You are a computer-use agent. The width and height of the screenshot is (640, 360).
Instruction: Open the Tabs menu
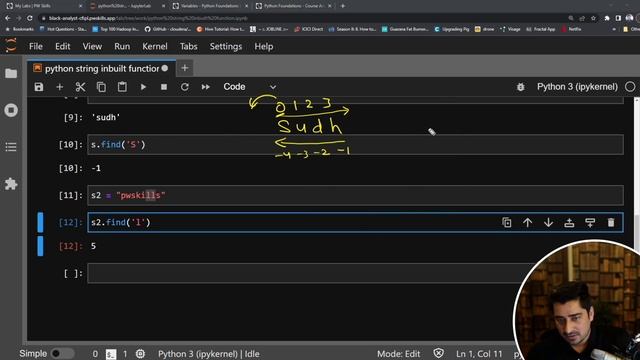pos(189,47)
